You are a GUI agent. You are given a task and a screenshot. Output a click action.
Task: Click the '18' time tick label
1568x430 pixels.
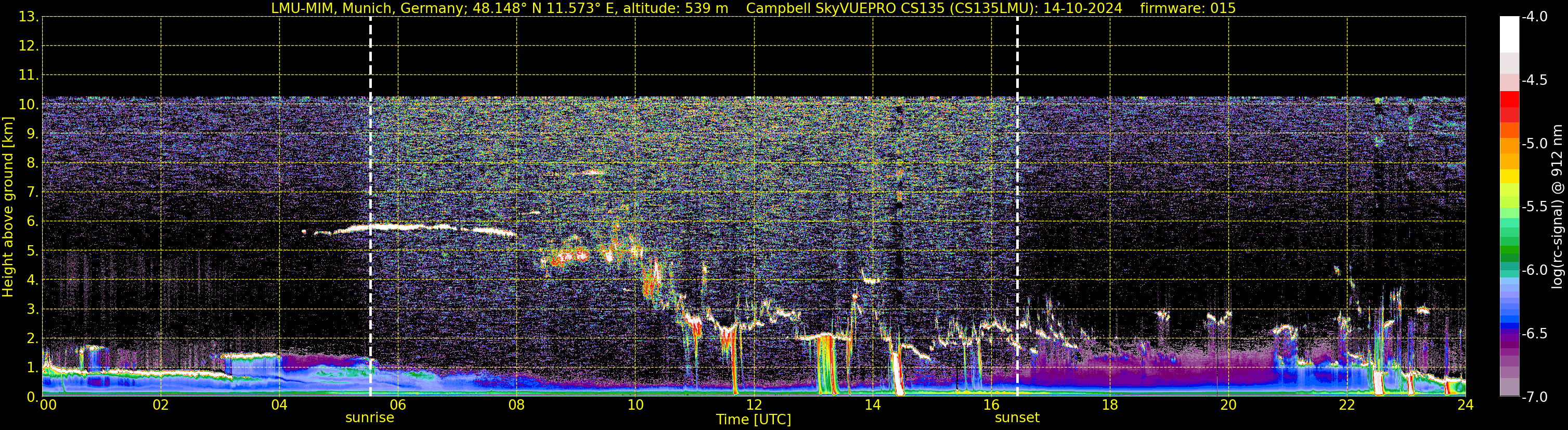(1110, 405)
